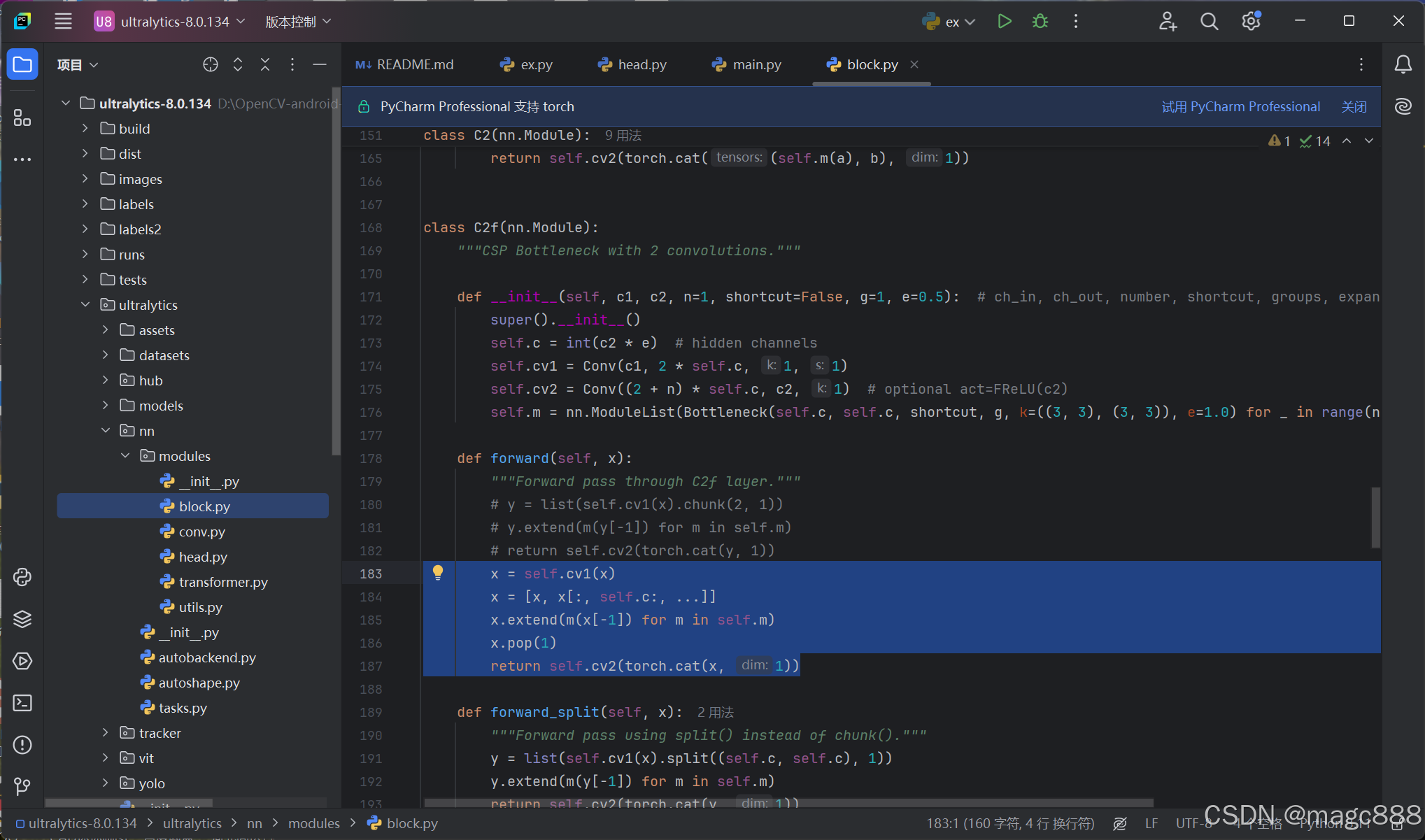Image resolution: width=1425 pixels, height=840 pixels.
Task: Click 试用 PyCharm Professional link
Action: (x=1240, y=106)
